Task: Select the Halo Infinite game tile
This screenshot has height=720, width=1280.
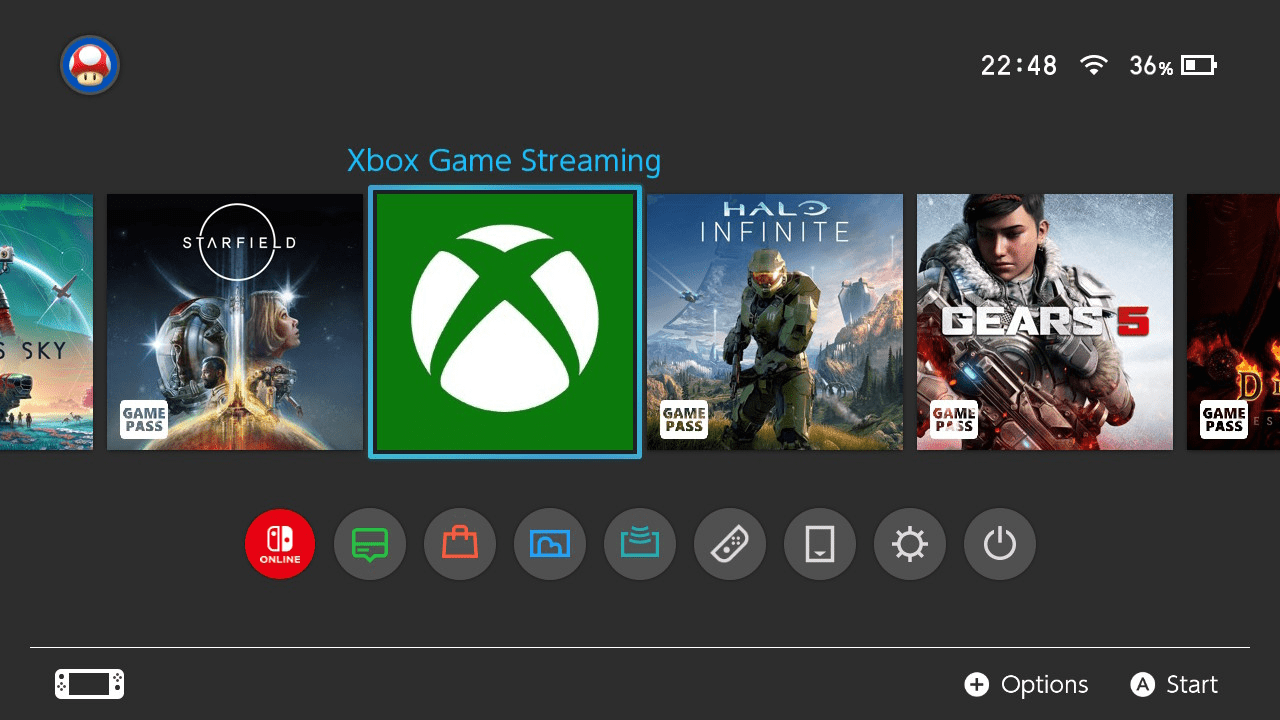Action: (775, 322)
